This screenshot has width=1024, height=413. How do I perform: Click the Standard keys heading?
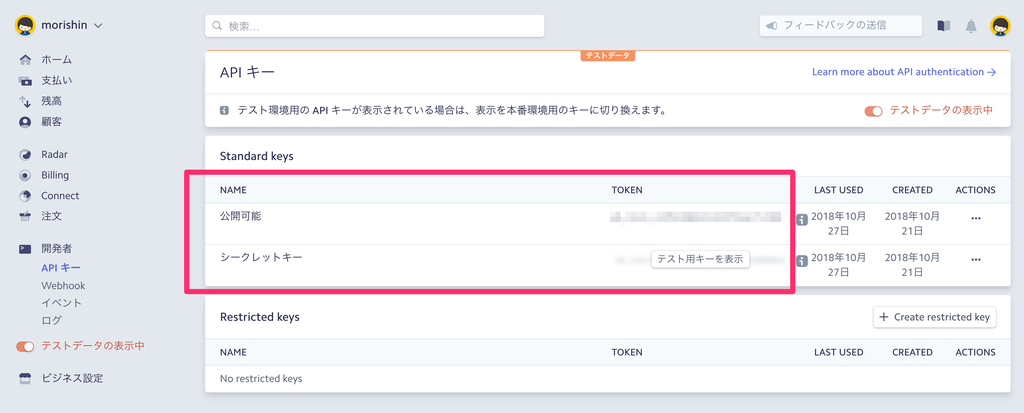[257, 156]
